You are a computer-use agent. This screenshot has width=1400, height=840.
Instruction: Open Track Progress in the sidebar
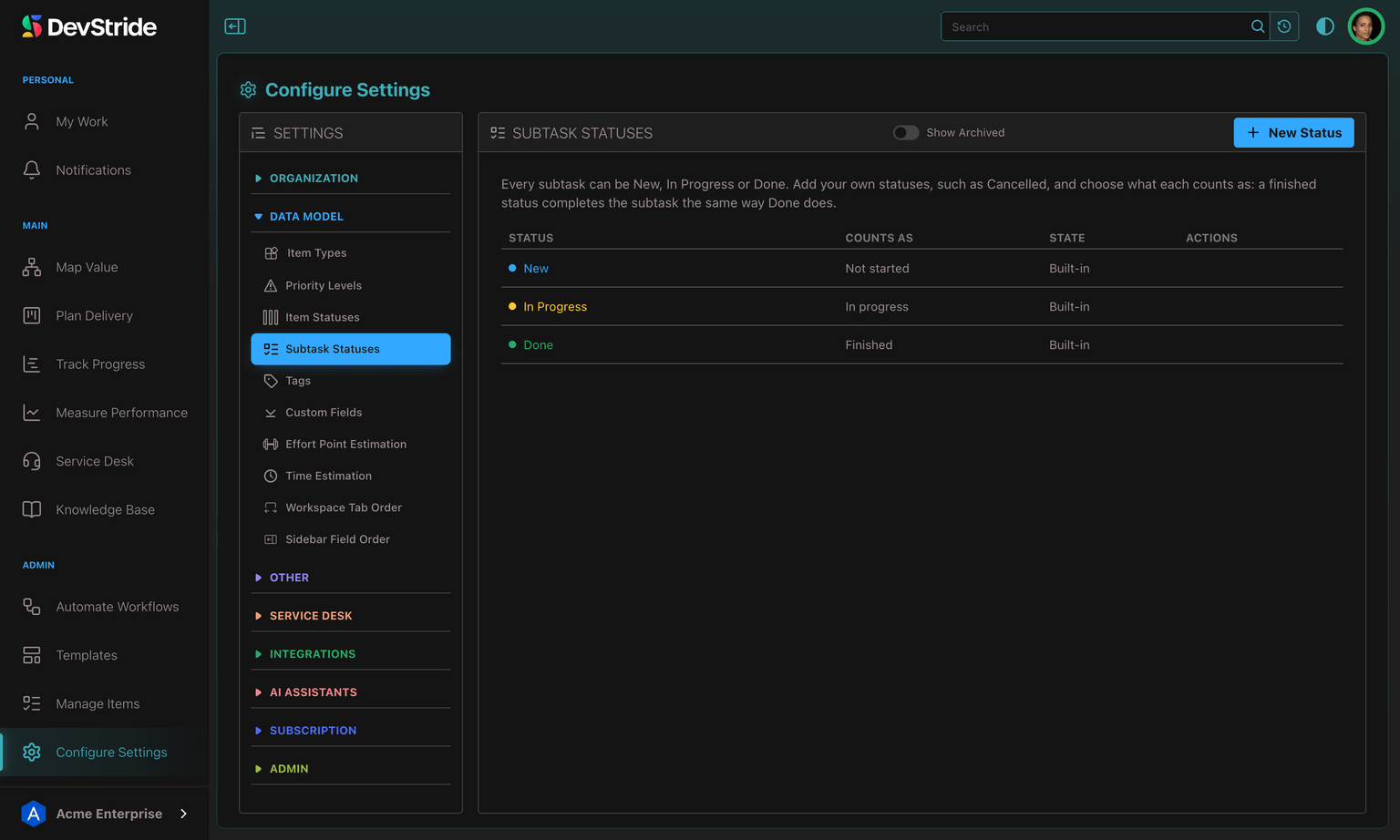pyautogui.click(x=105, y=364)
